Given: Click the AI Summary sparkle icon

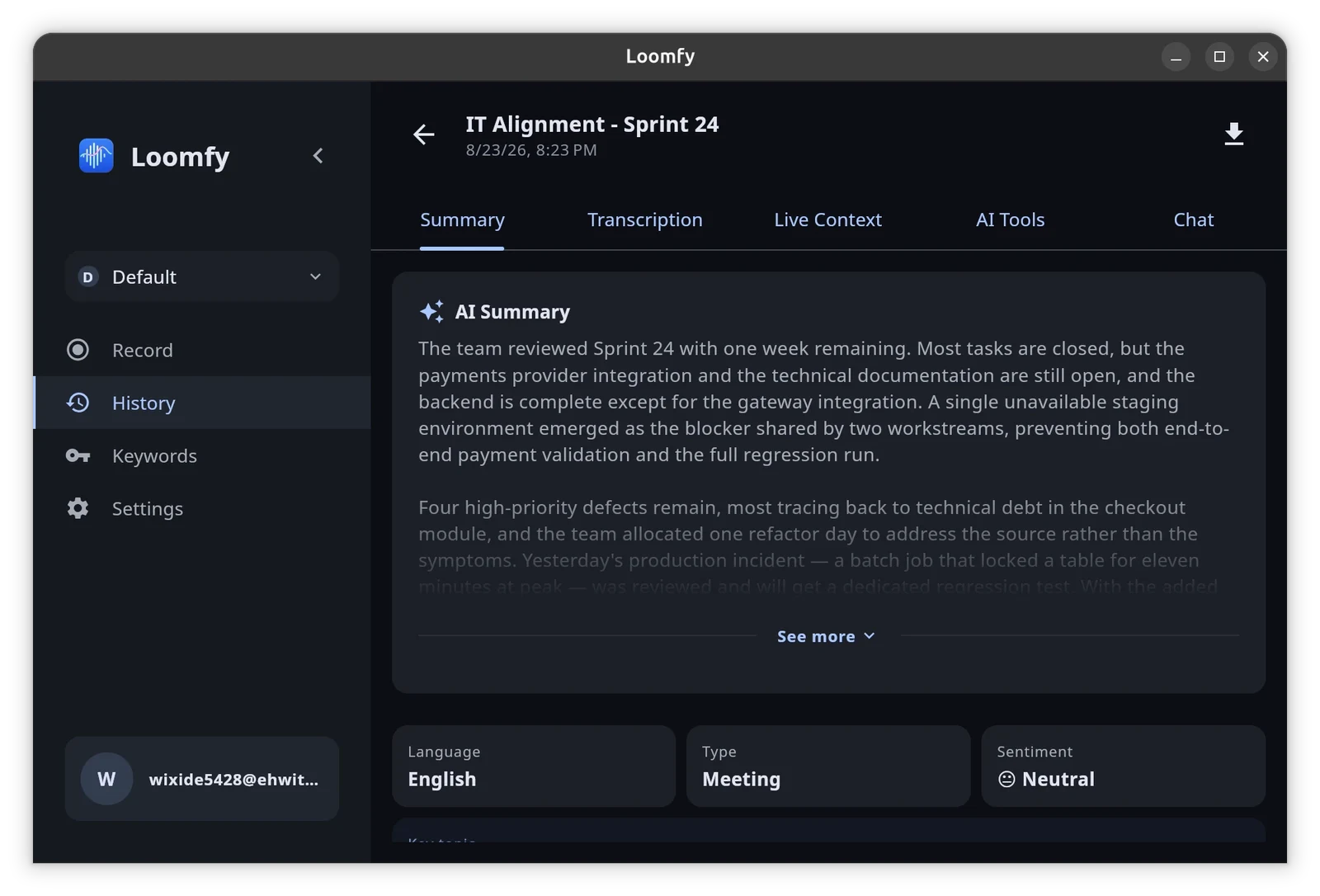Looking at the screenshot, I should point(431,311).
